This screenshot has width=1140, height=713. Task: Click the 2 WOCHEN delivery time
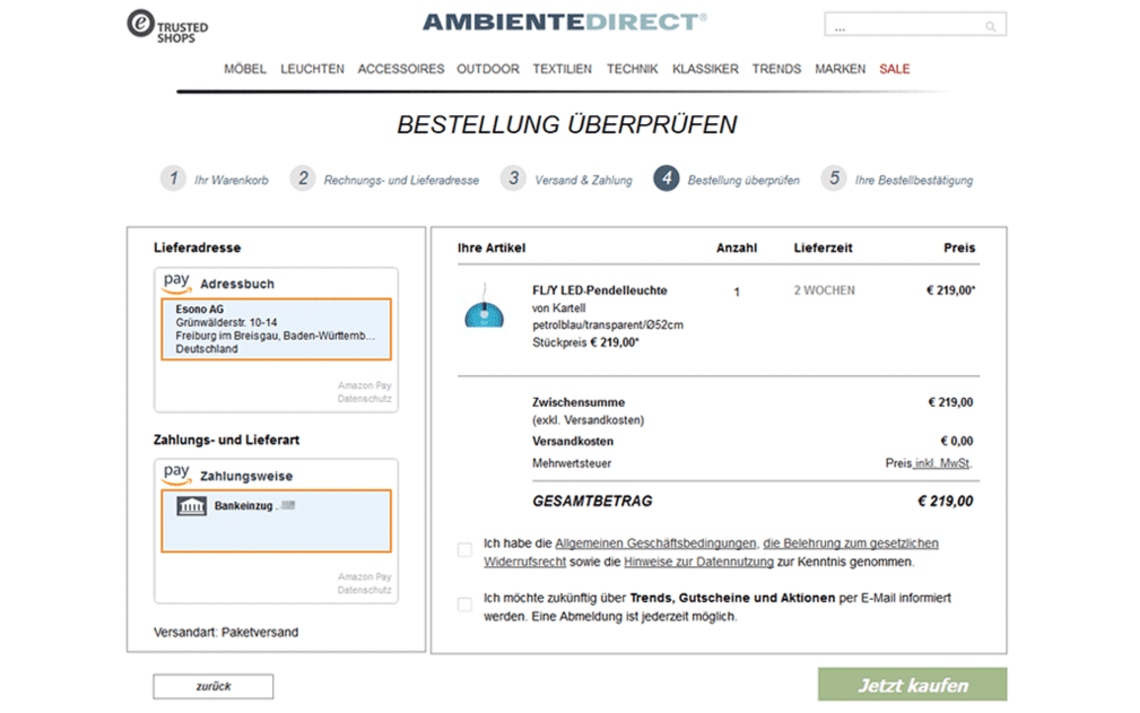click(824, 290)
